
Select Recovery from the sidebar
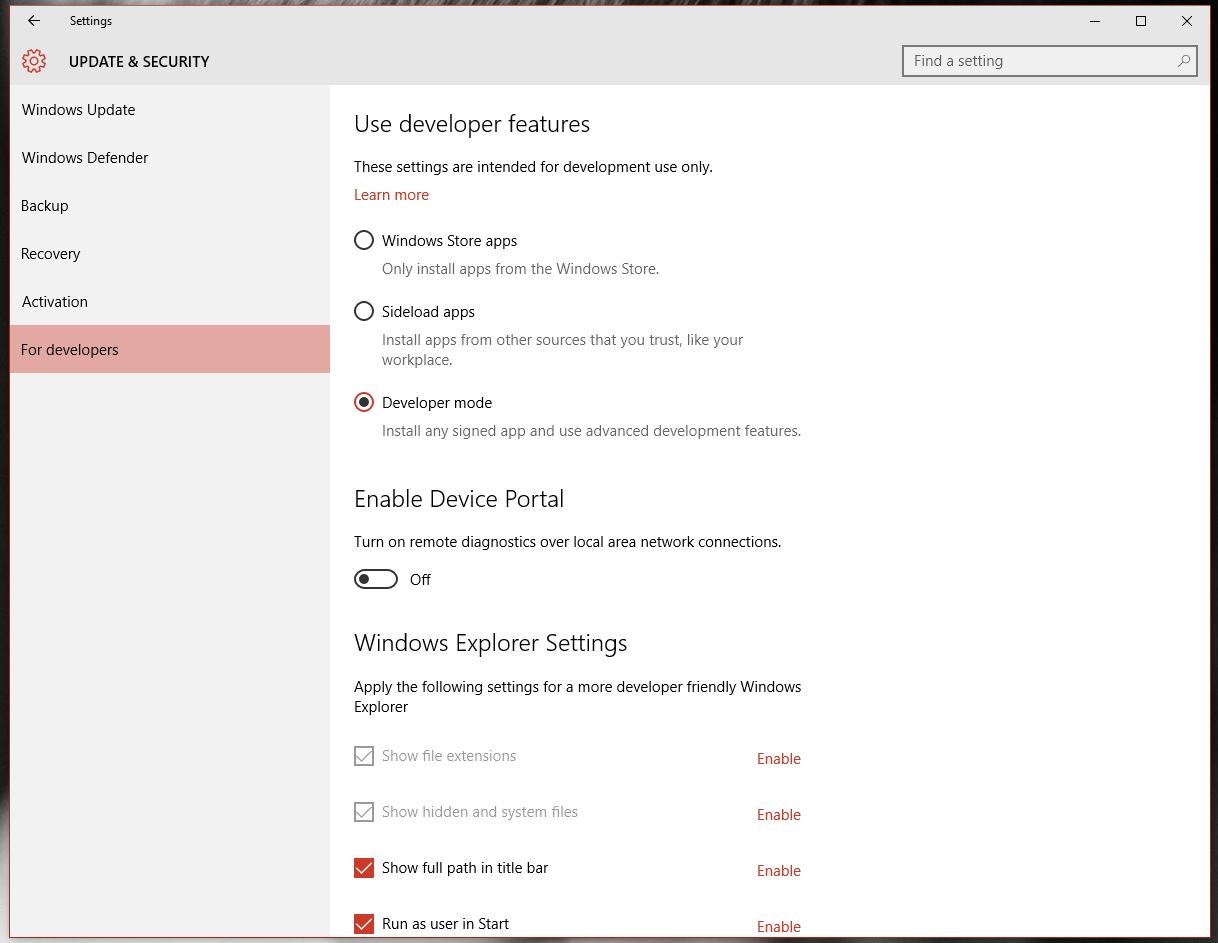click(x=50, y=253)
